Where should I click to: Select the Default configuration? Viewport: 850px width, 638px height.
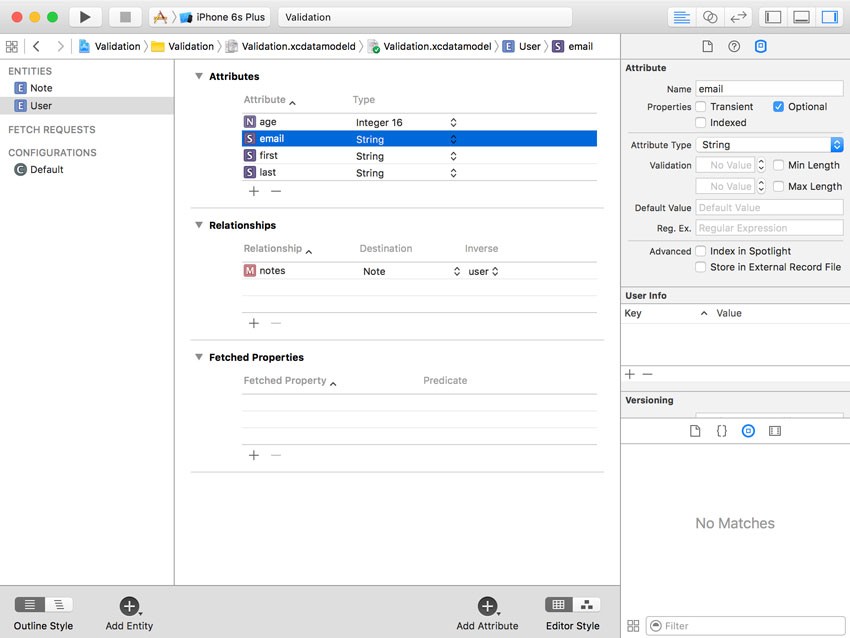click(47, 170)
